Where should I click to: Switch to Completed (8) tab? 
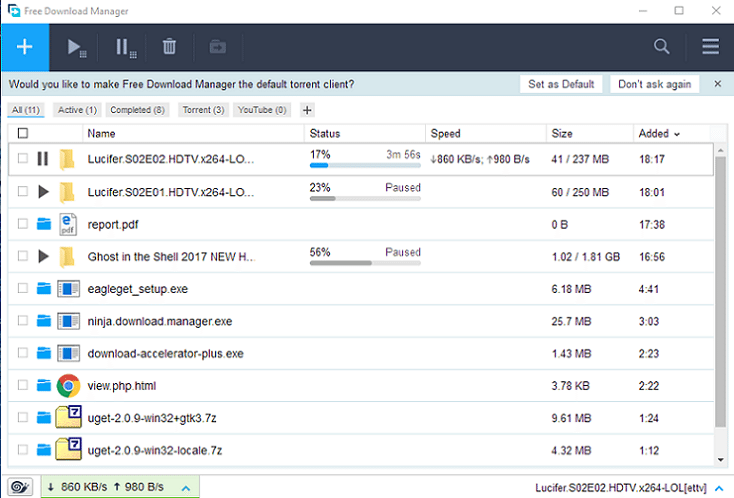[137, 110]
